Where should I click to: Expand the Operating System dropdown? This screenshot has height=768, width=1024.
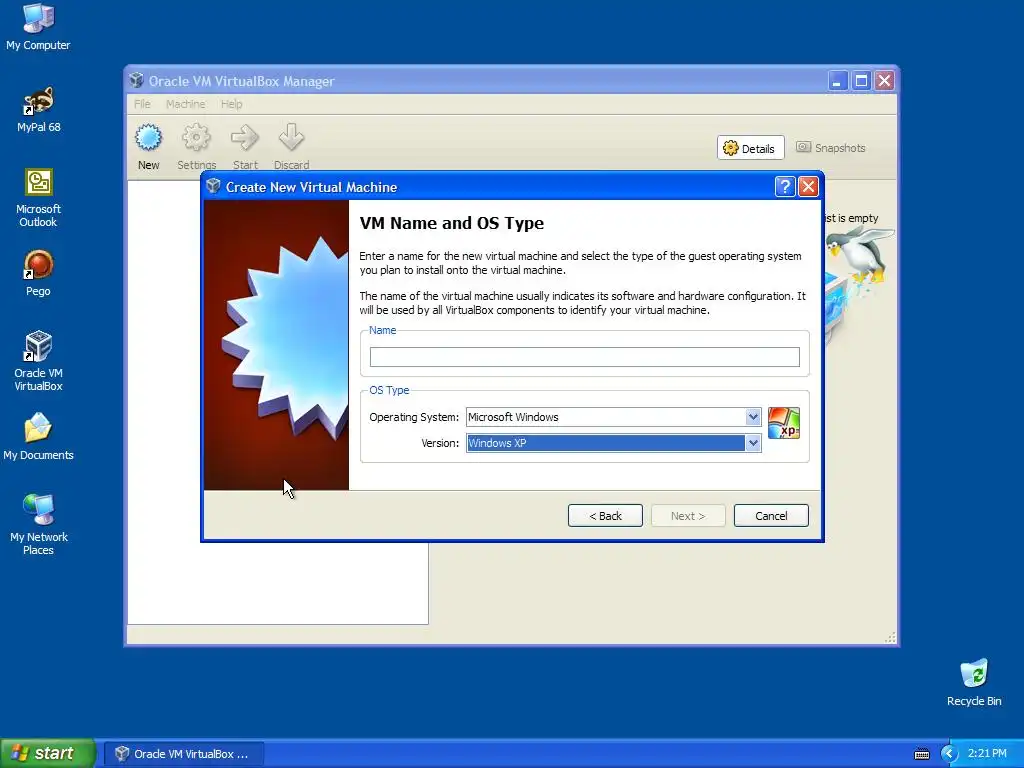(x=753, y=417)
